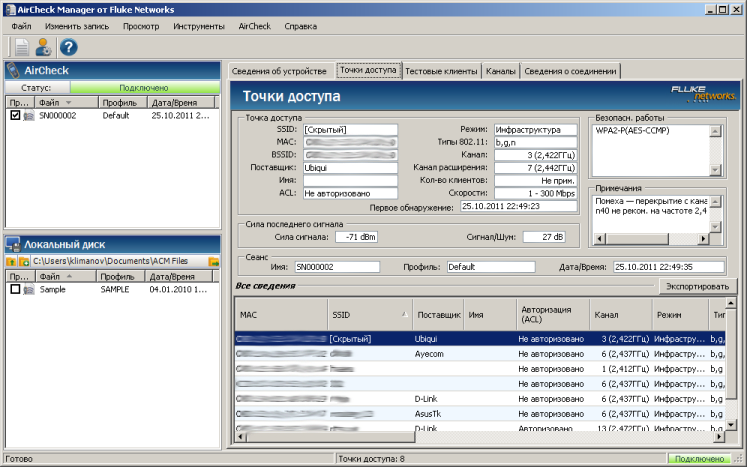Open the Изменить запись menu
Image resolution: width=747 pixels, height=467 pixels.
tap(77, 26)
